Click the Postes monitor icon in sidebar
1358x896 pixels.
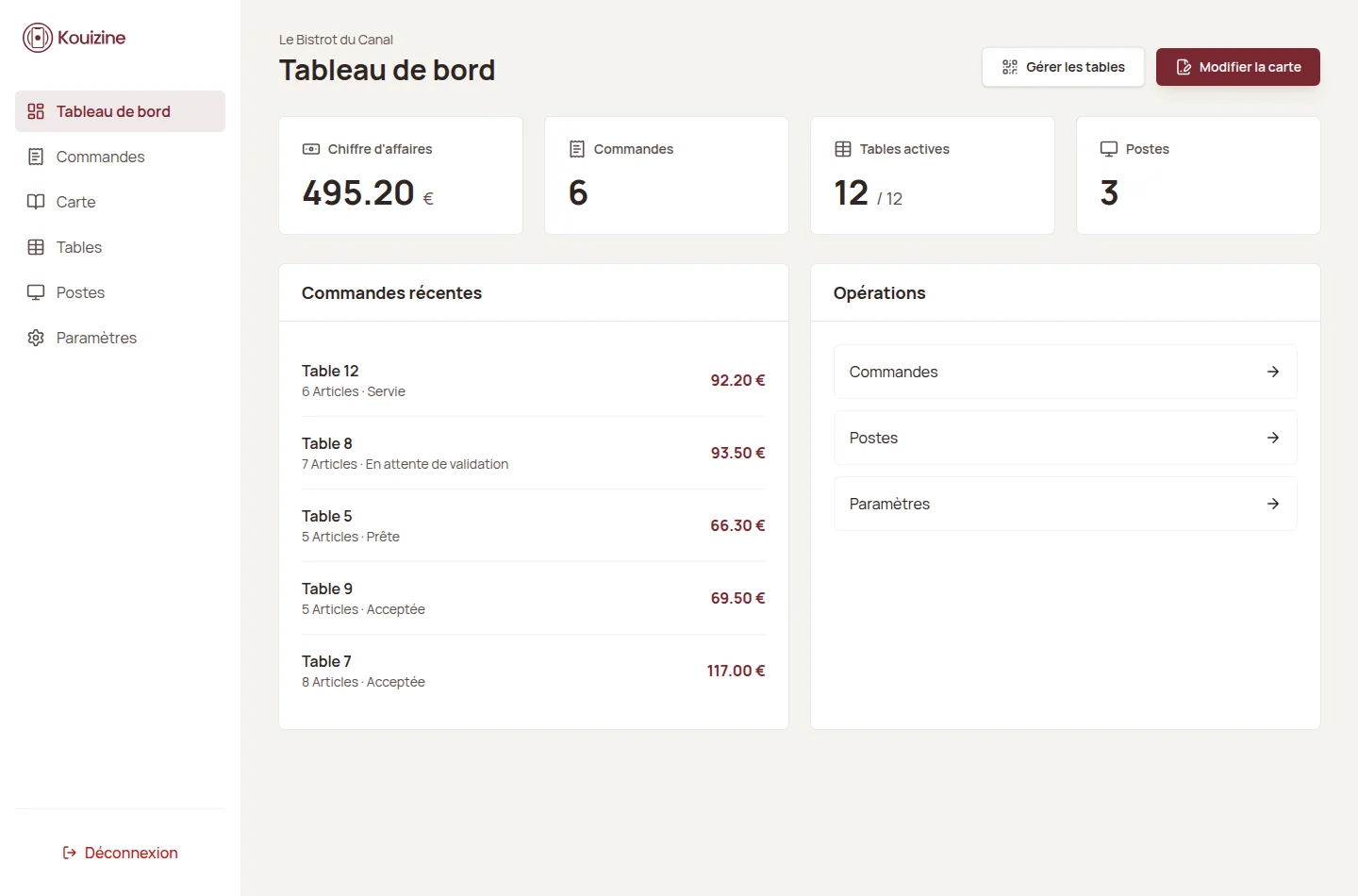[36, 292]
